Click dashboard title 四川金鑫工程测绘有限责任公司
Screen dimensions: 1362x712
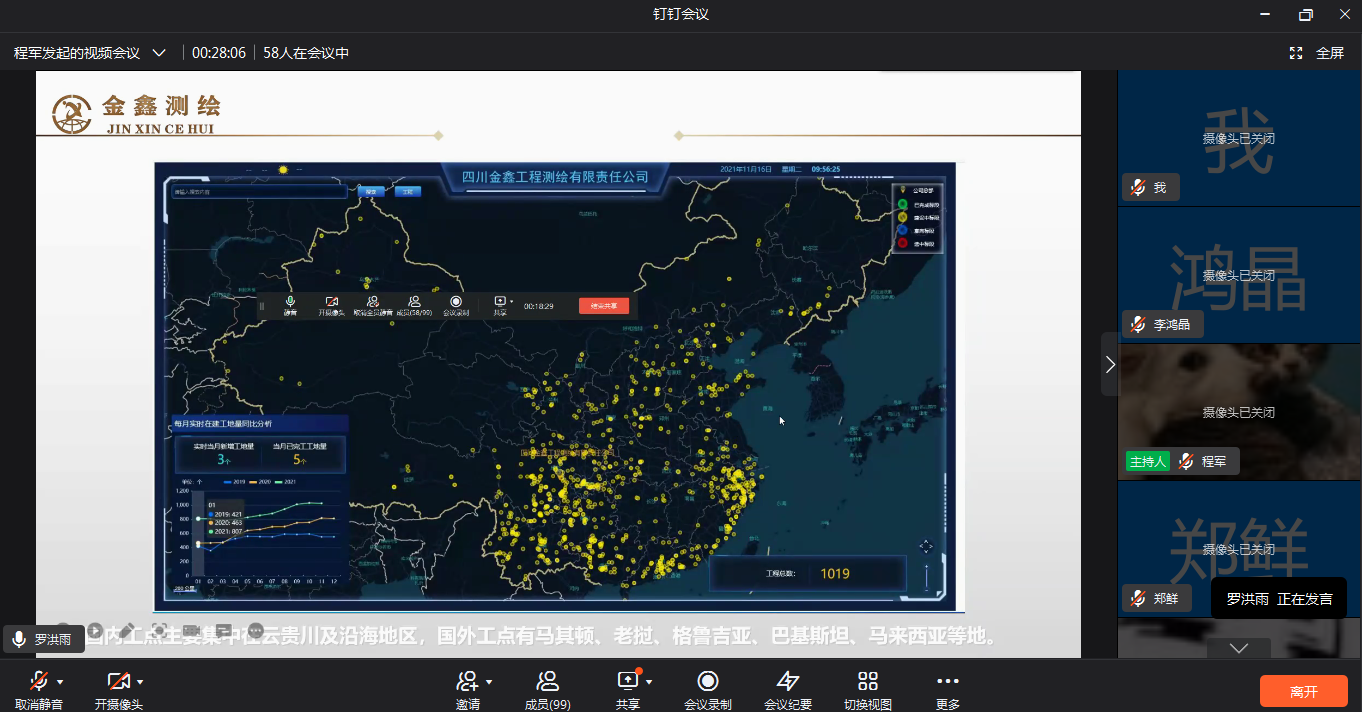pos(555,177)
